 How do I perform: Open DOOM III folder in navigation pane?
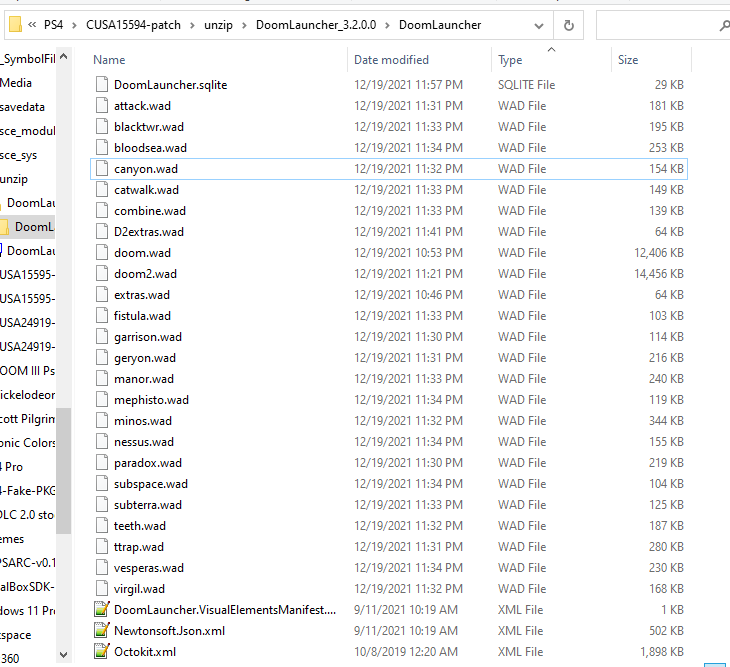coord(27,371)
